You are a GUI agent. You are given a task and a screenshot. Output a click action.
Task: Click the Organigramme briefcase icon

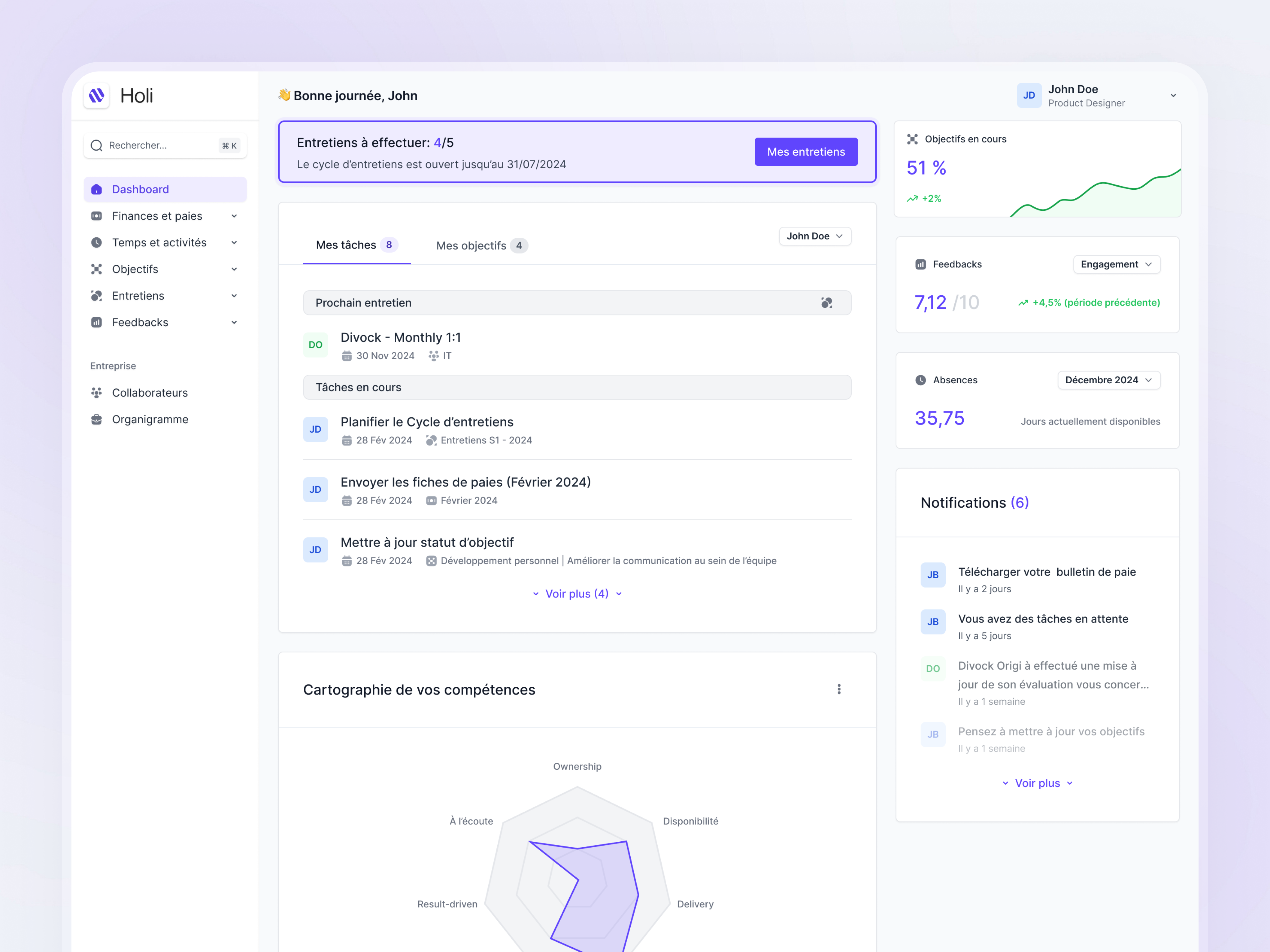96,420
